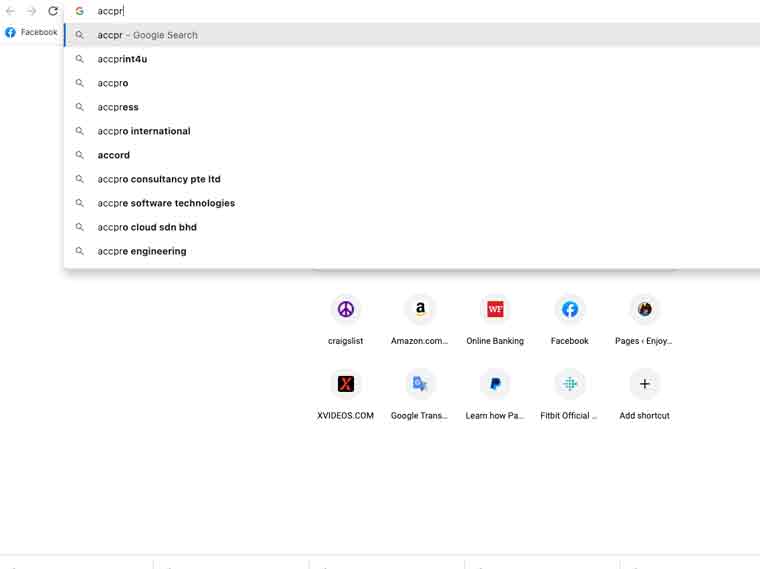
Task: Reload the page with refresh icon
Action: [x=53, y=11]
